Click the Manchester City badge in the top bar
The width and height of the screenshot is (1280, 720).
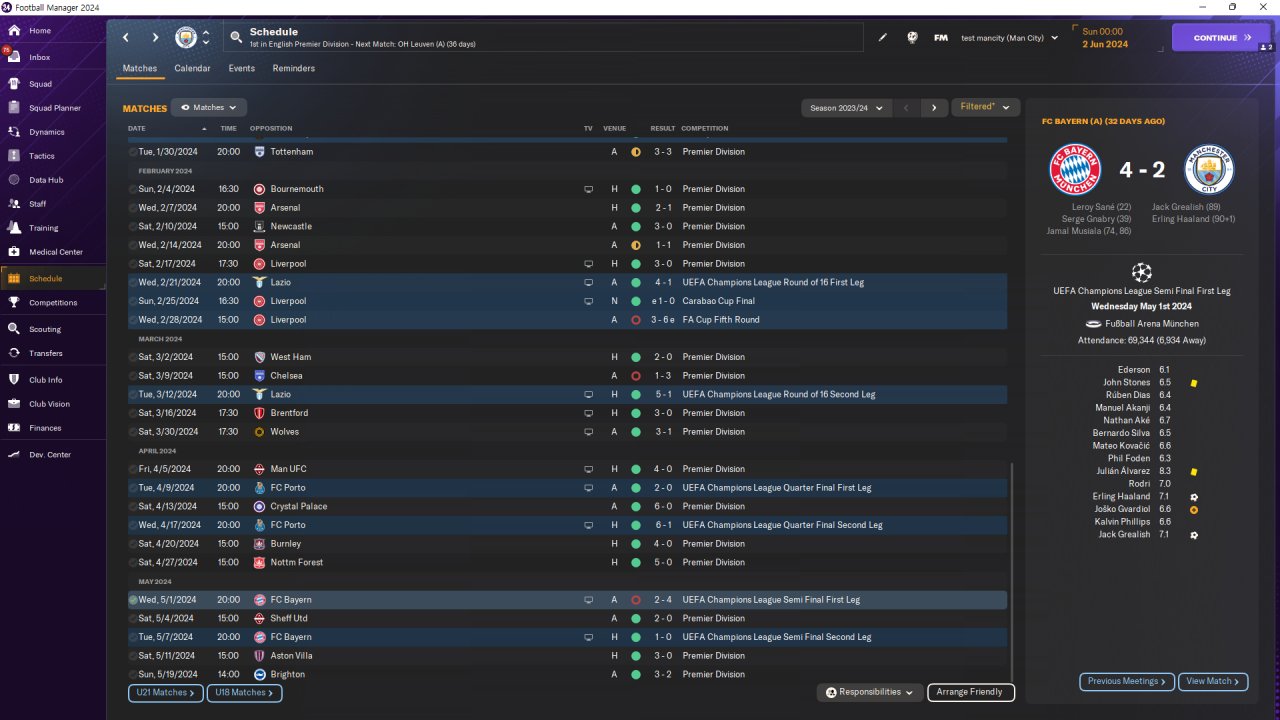pos(186,38)
